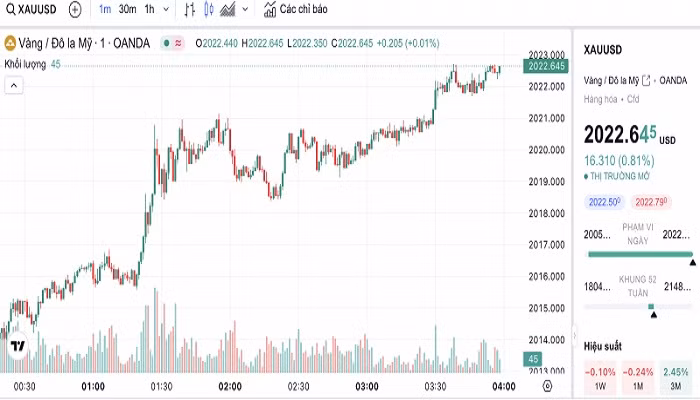Image resolution: width=700 pixels, height=400 pixels.
Task: Select the candlestick chart style icon
Action: pos(208,9)
